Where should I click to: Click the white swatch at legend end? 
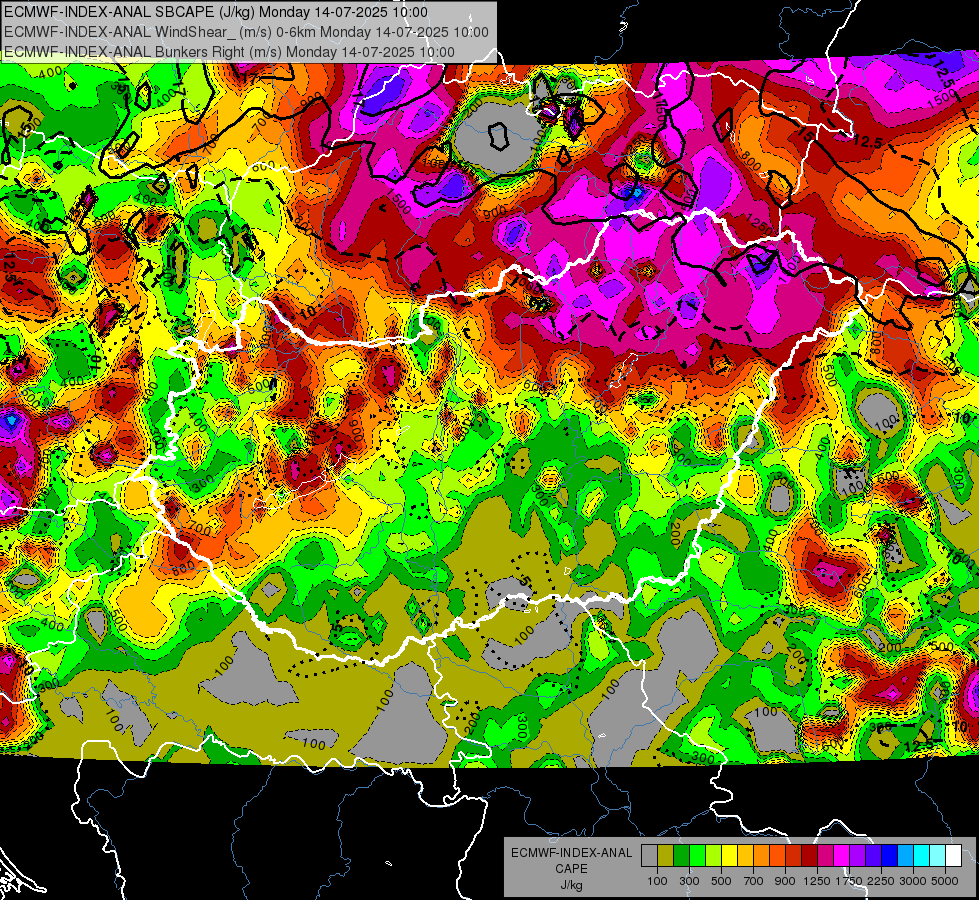[954, 855]
